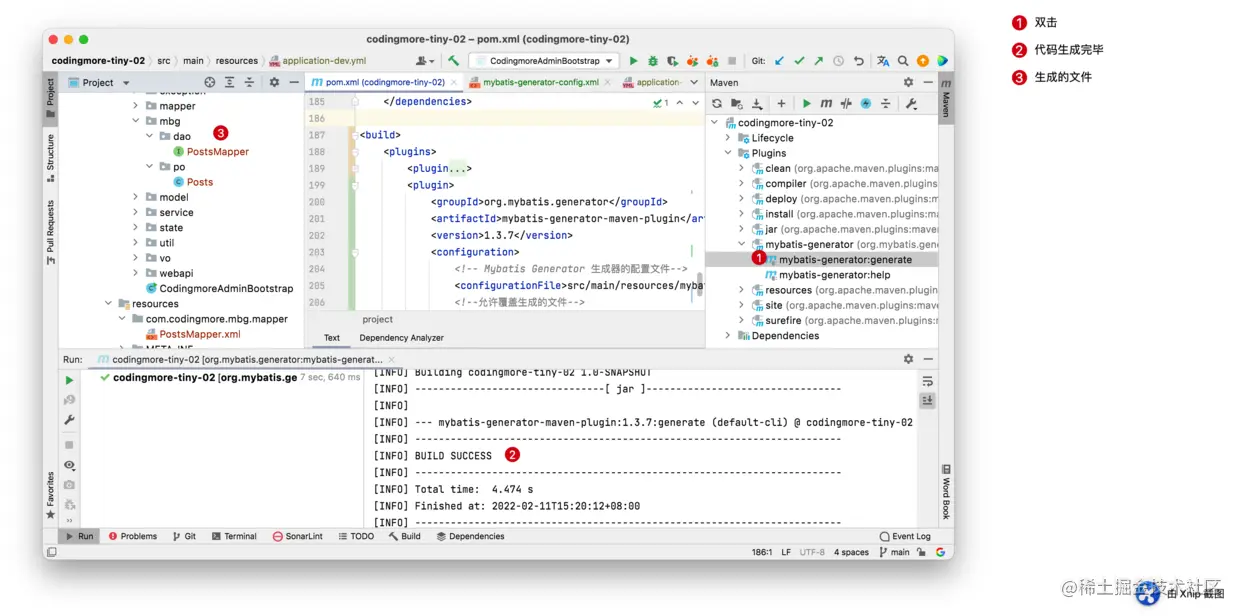
Task: Open Search Everywhere magnifier icon
Action: [x=903, y=61]
